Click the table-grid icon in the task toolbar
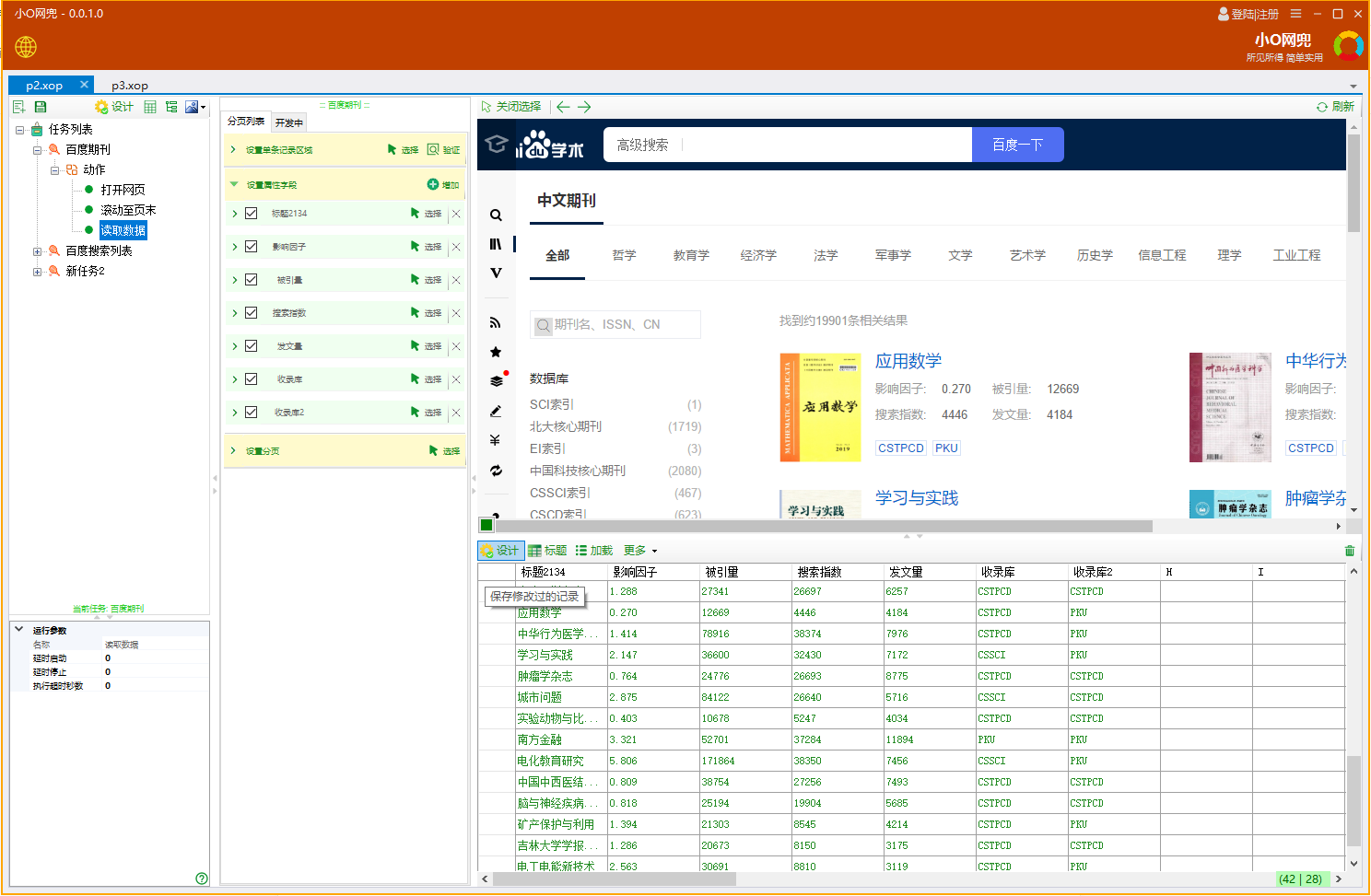The image size is (1371, 896). [150, 107]
